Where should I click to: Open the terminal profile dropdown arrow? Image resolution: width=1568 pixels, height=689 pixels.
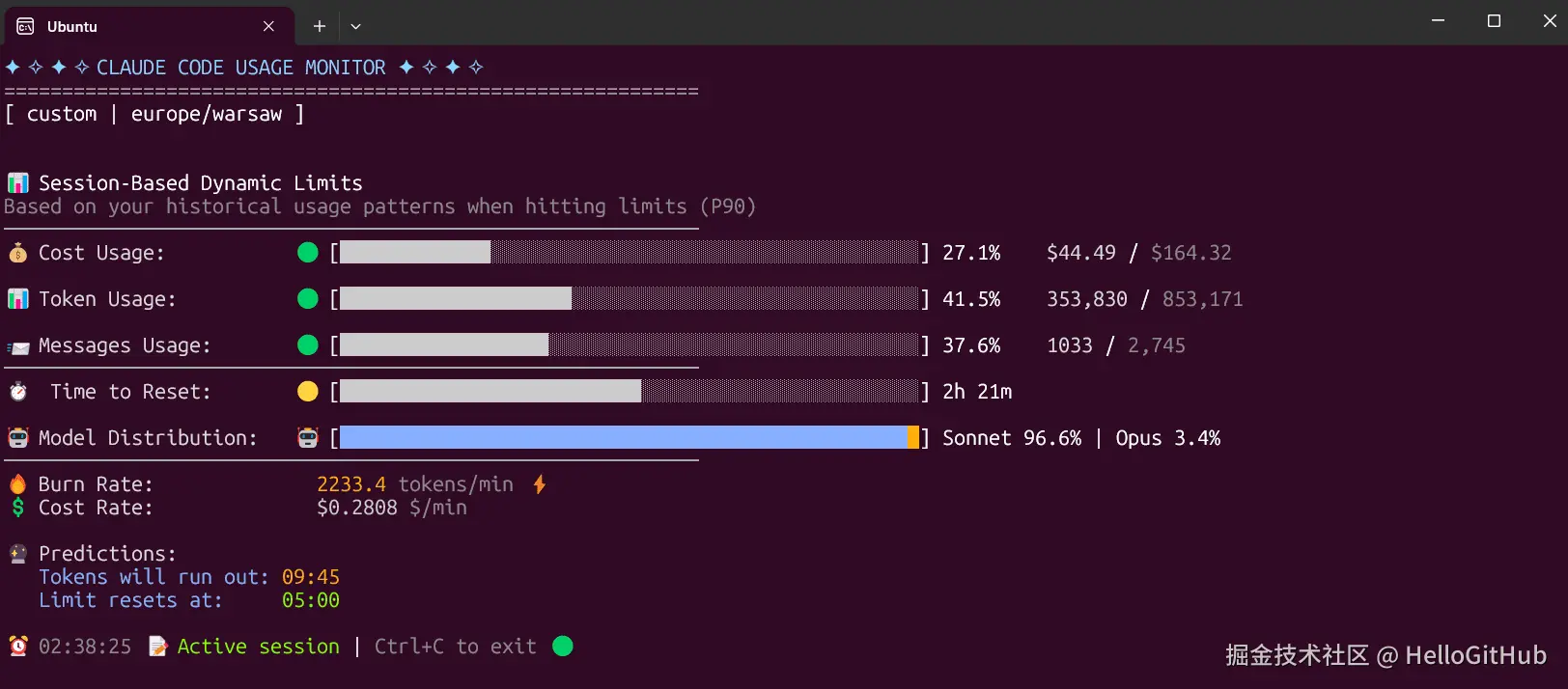click(355, 26)
